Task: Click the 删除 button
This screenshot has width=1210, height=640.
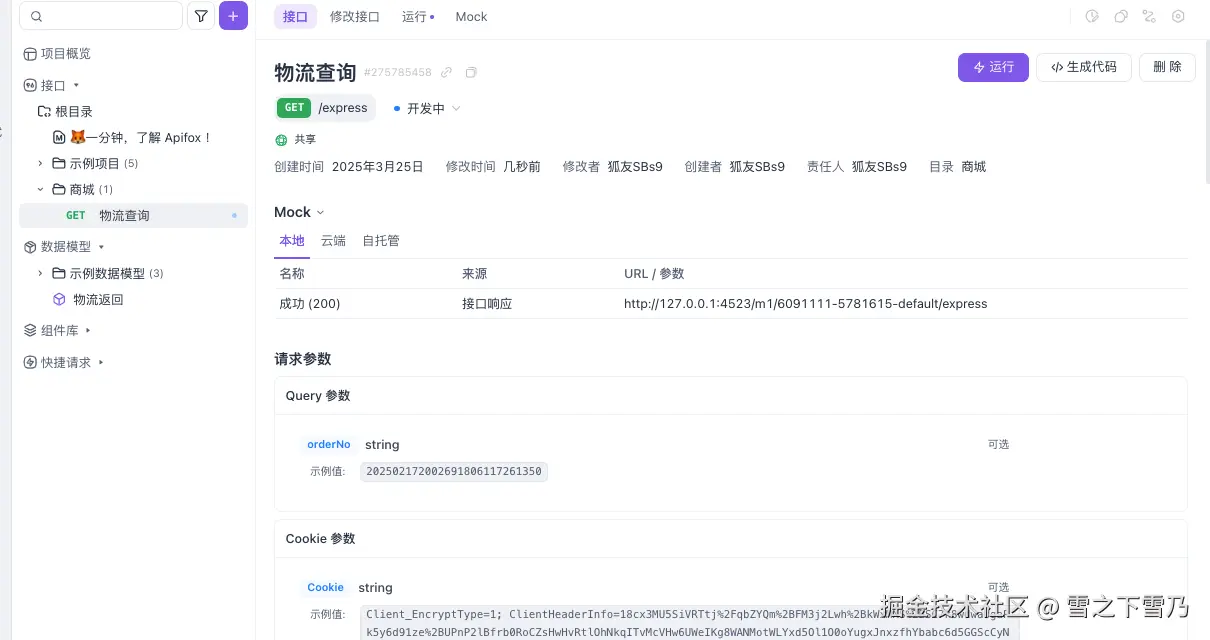Action: click(1167, 67)
